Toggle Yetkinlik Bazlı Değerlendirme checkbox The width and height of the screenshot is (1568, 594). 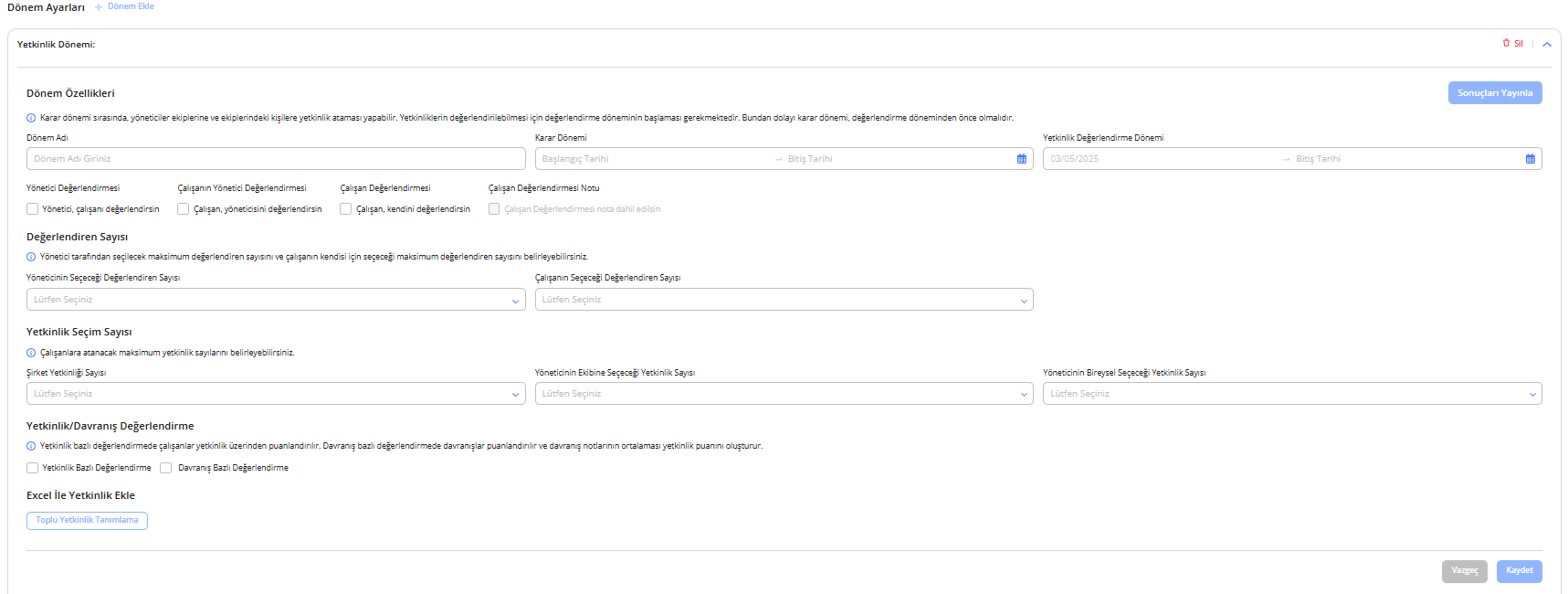33,468
